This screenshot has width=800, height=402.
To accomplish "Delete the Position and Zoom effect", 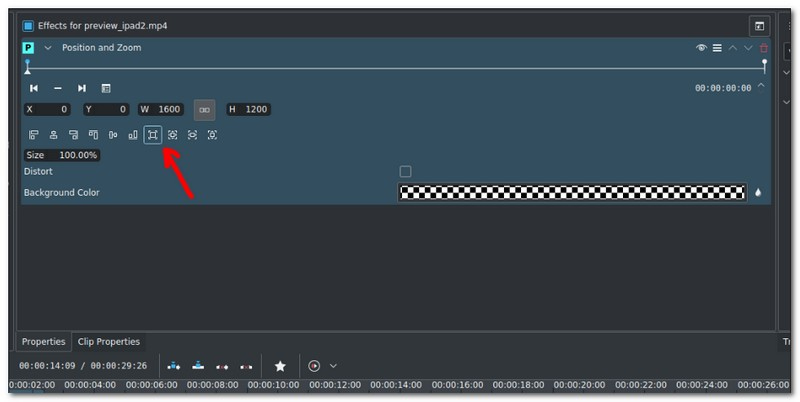I will (764, 48).
